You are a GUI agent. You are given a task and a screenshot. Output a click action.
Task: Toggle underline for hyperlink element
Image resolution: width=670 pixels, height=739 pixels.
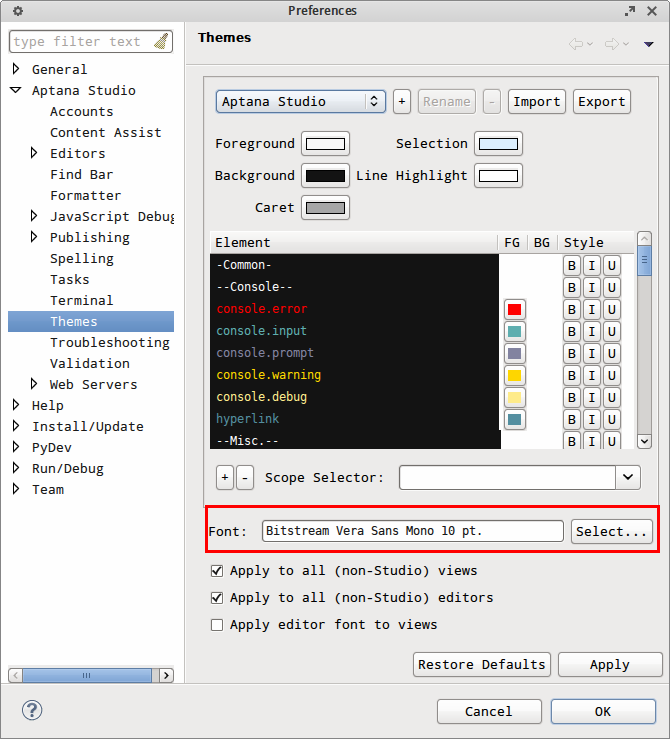click(x=612, y=419)
